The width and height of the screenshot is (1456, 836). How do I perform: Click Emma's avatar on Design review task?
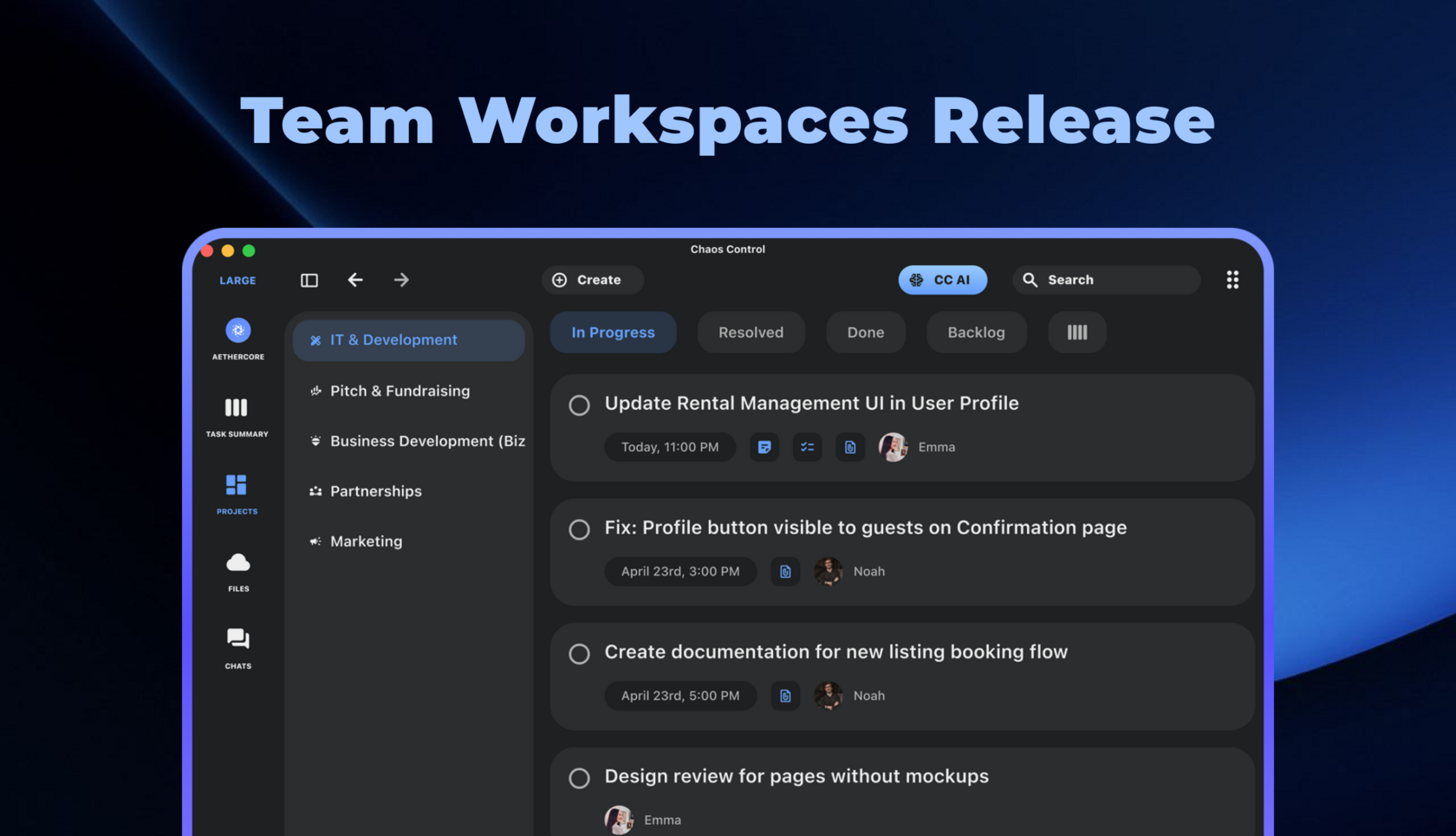(x=619, y=820)
